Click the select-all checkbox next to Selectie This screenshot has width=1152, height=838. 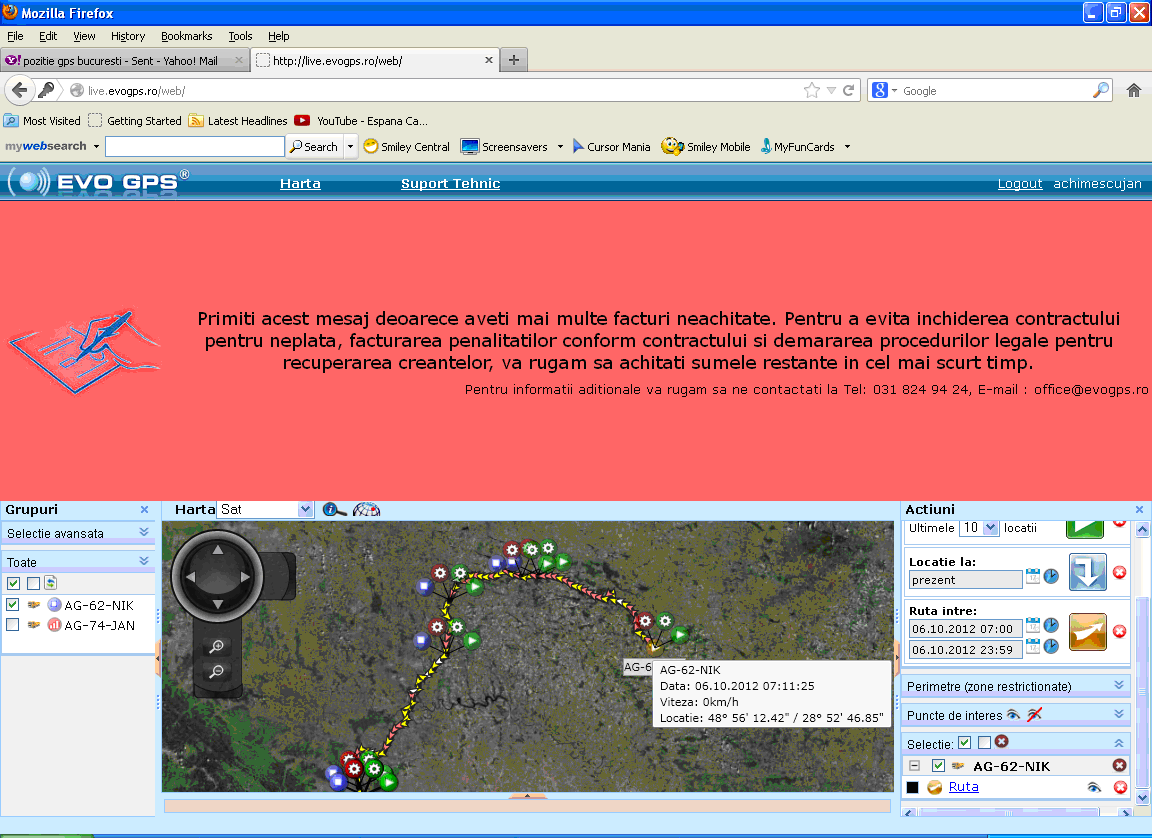[x=965, y=743]
